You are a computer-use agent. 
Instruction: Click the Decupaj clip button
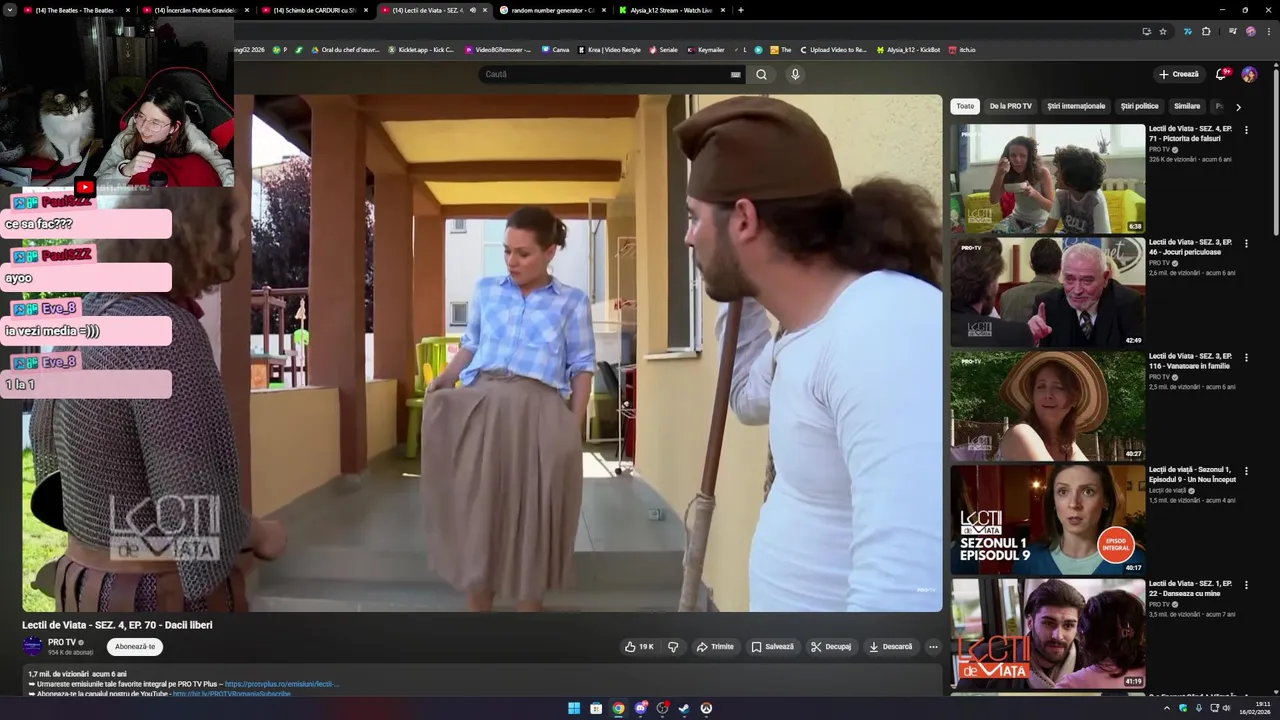coord(831,647)
